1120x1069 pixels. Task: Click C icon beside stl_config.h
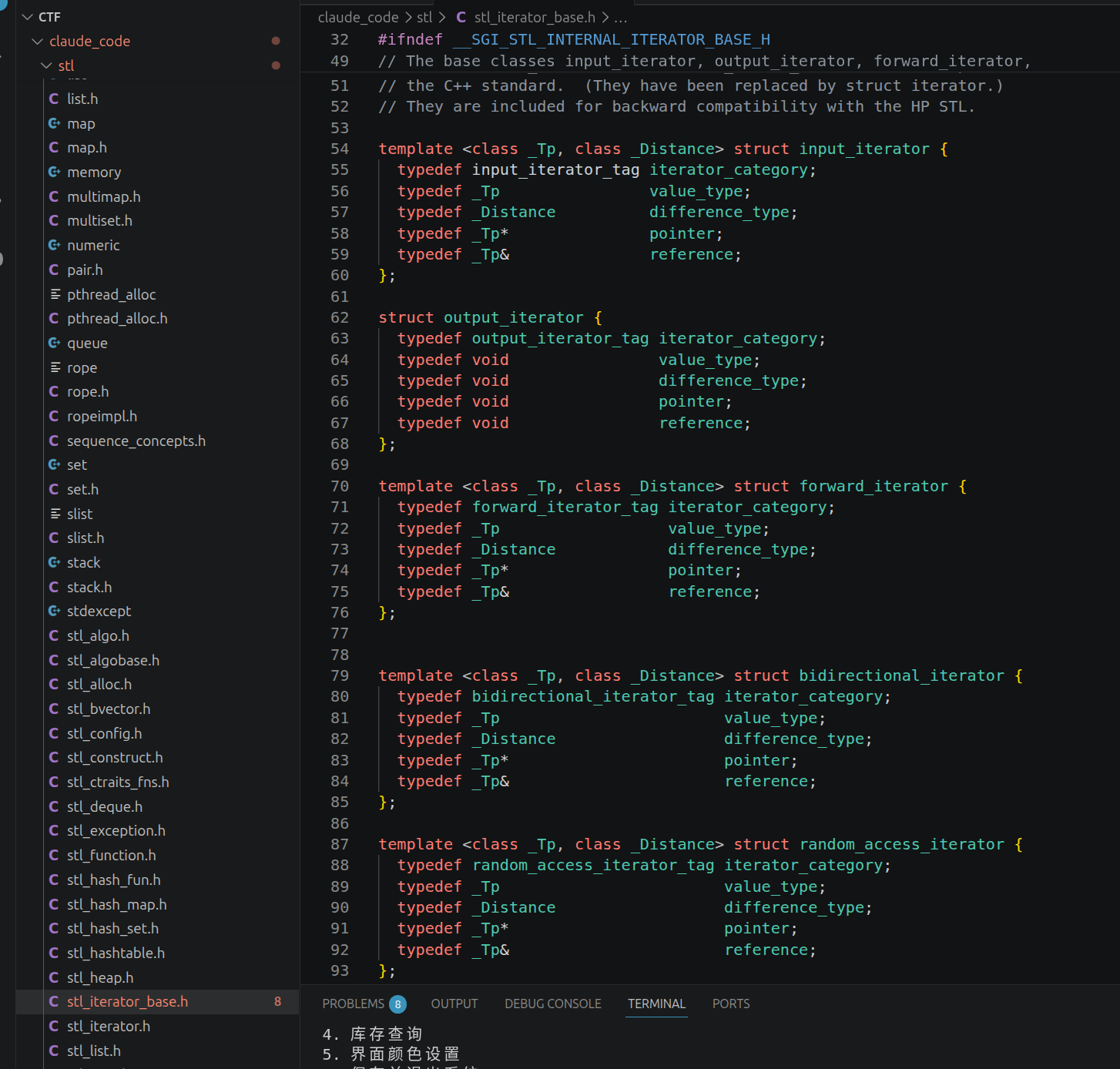pos(54,733)
